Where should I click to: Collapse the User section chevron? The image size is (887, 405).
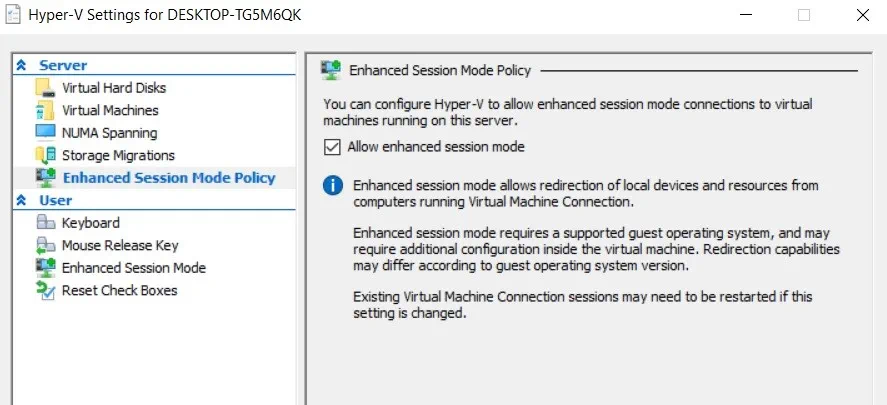[x=21, y=200]
